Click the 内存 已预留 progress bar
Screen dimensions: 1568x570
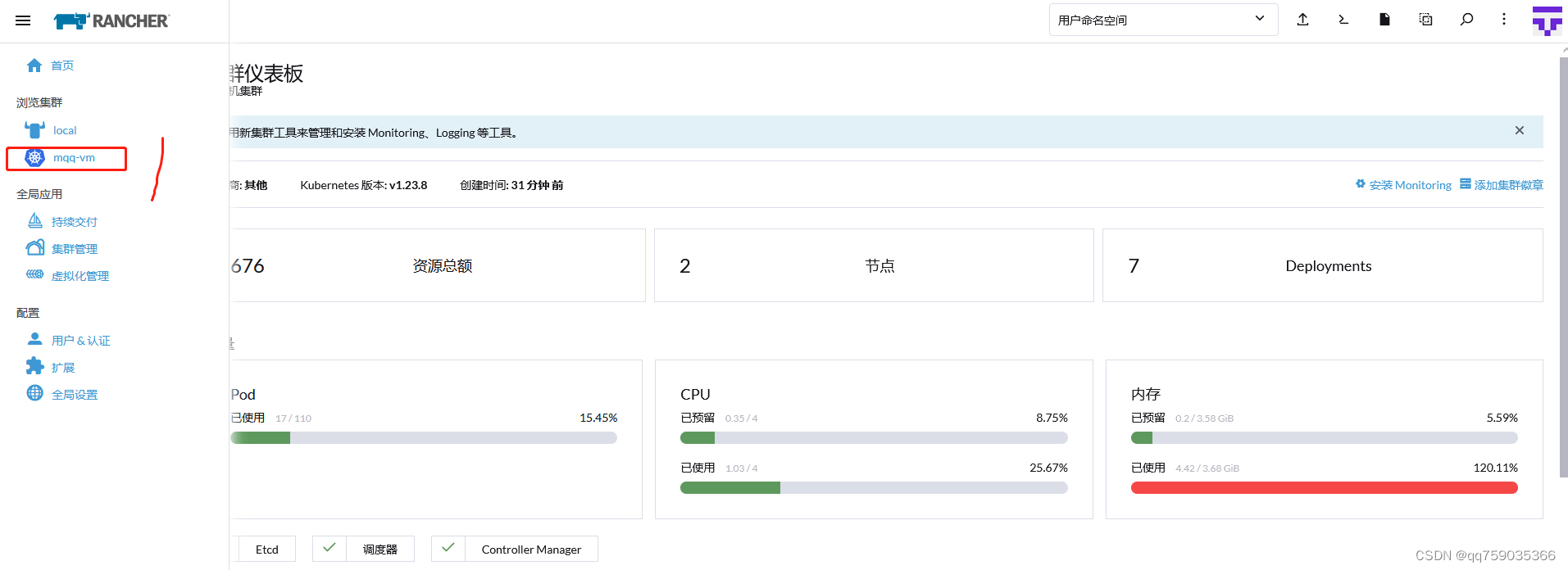coord(1325,438)
